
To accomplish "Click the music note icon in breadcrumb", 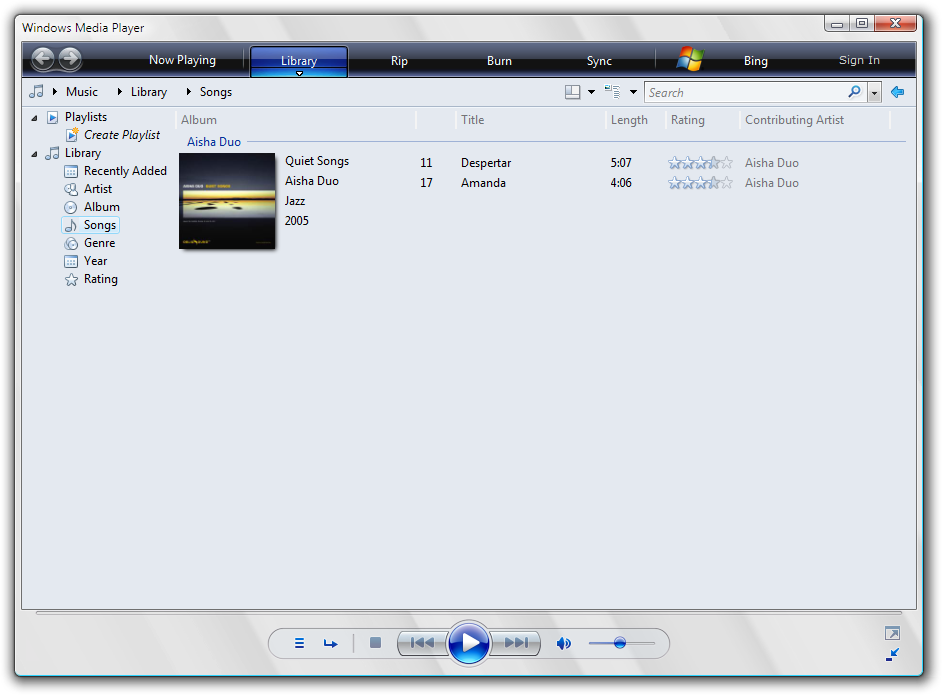I will tap(37, 91).
